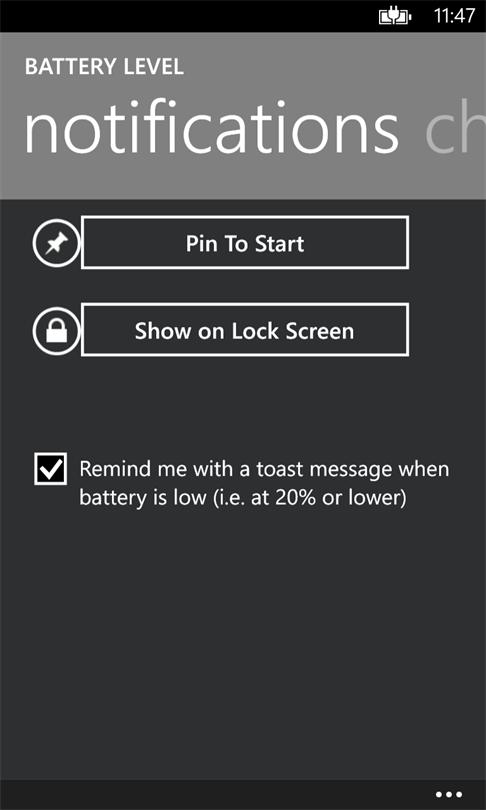Click the circled lock symbol
Image resolution: width=486 pixels, height=810 pixels.
pyautogui.click(x=56, y=330)
